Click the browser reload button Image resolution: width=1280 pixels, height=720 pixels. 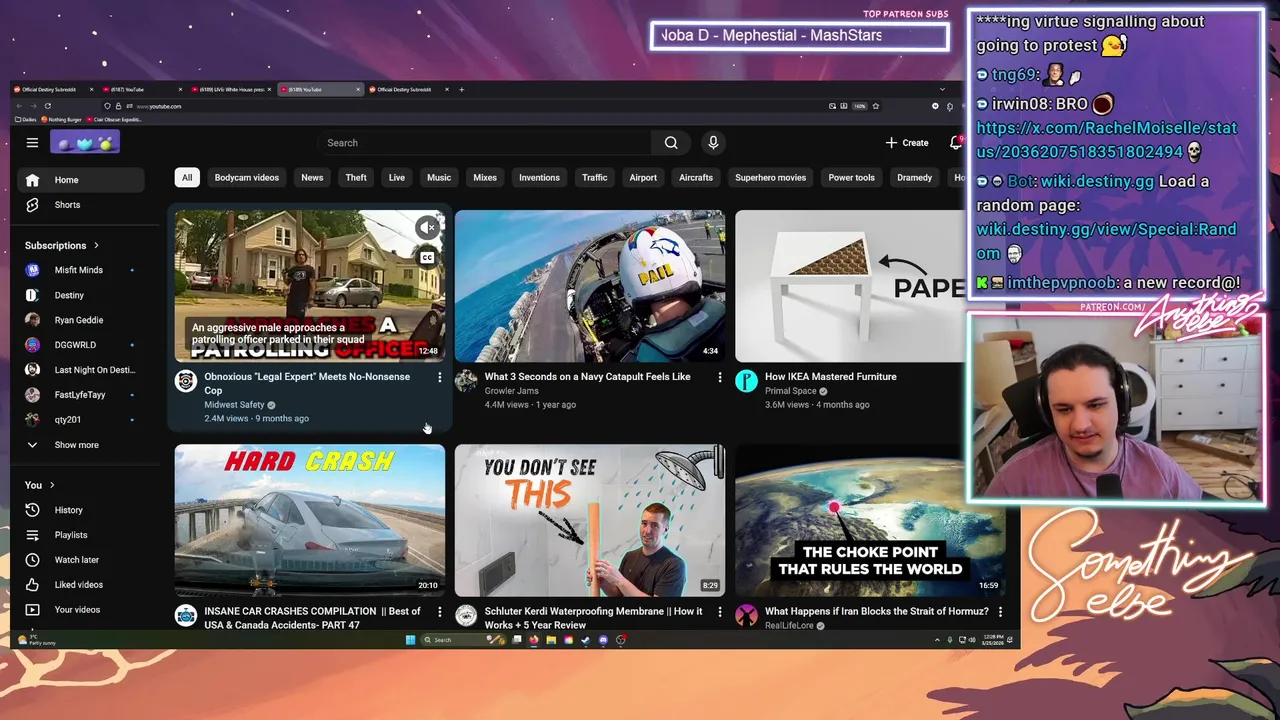47,106
